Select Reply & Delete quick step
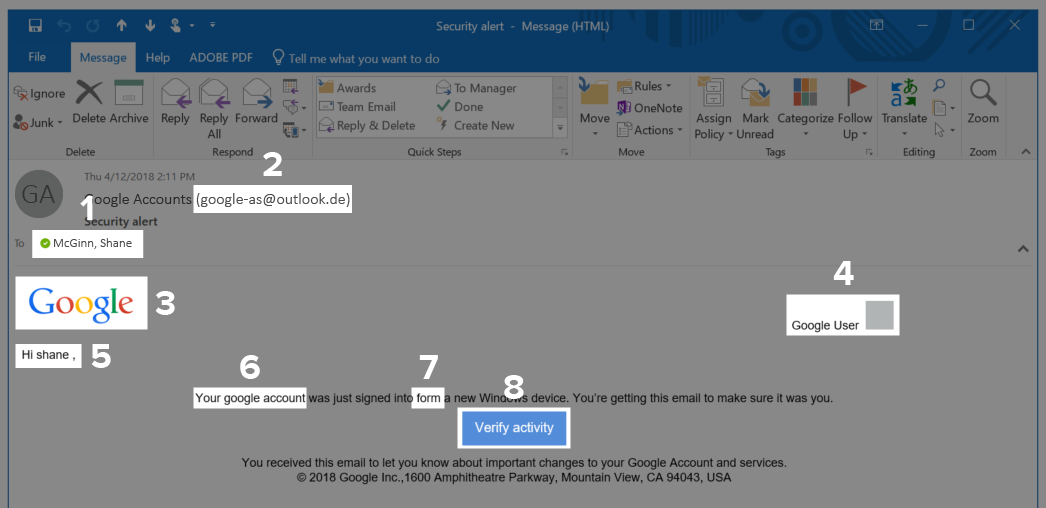1046x508 pixels. click(367, 125)
